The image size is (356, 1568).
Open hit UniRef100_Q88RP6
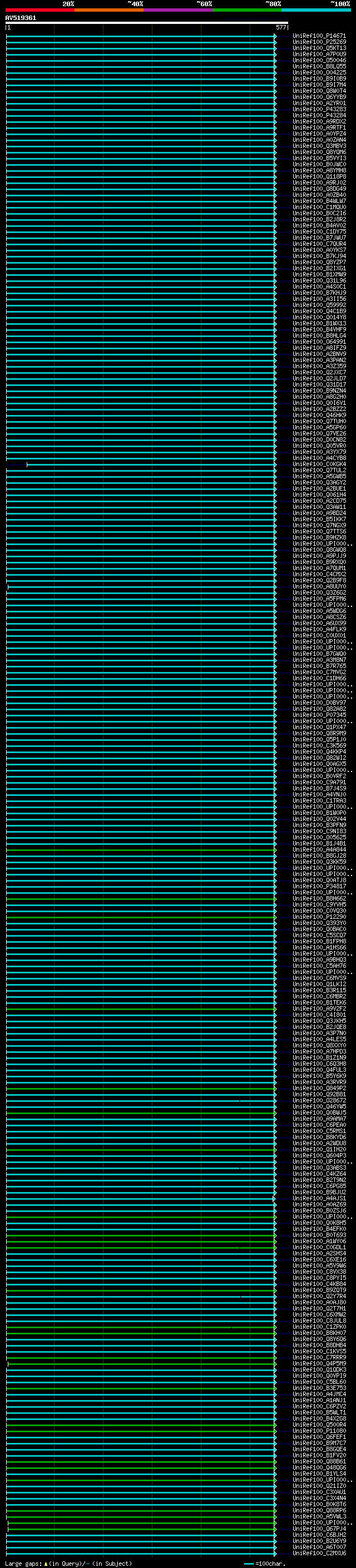319,1510
